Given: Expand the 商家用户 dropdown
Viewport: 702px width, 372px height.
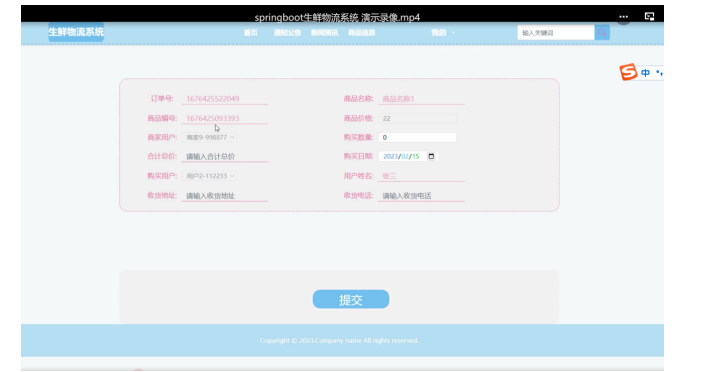Looking at the screenshot, I should click(209, 137).
